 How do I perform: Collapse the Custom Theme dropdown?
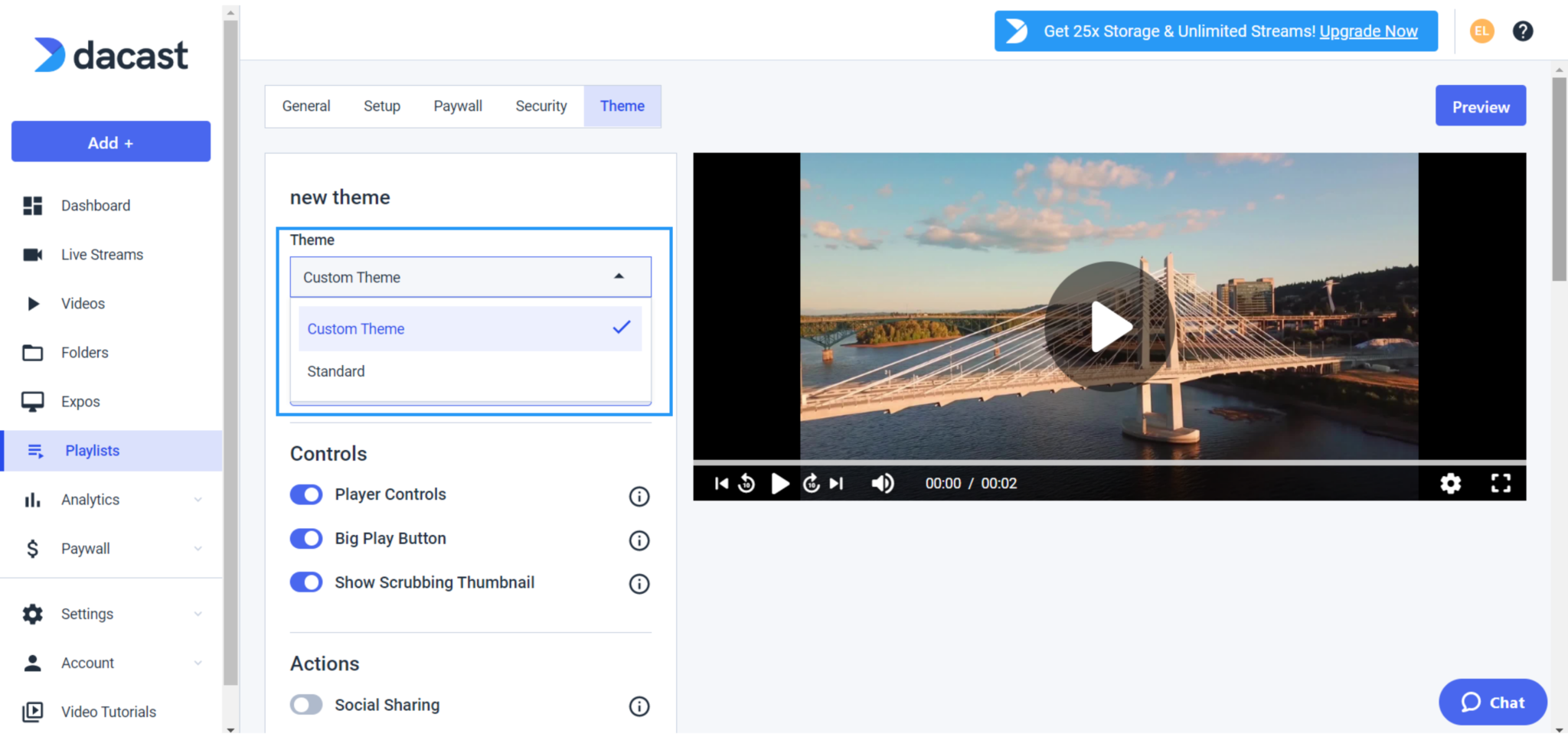619,276
